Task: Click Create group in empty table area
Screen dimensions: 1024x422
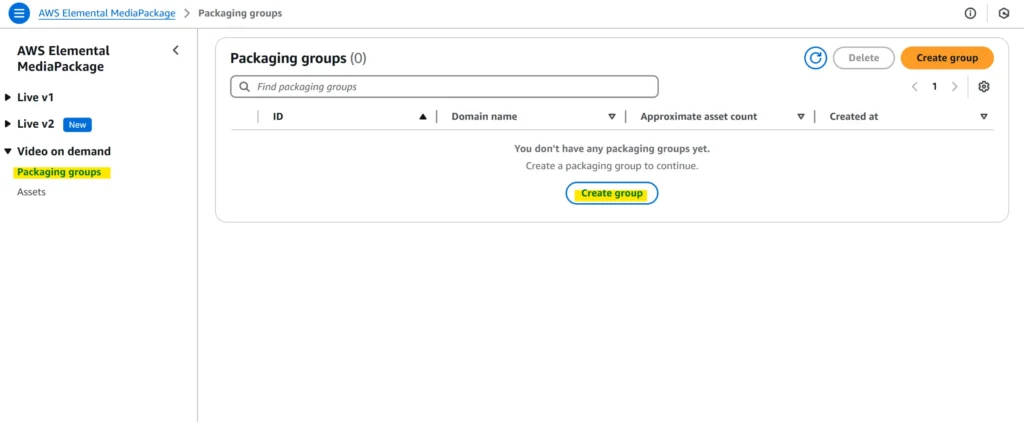Action: pos(612,194)
